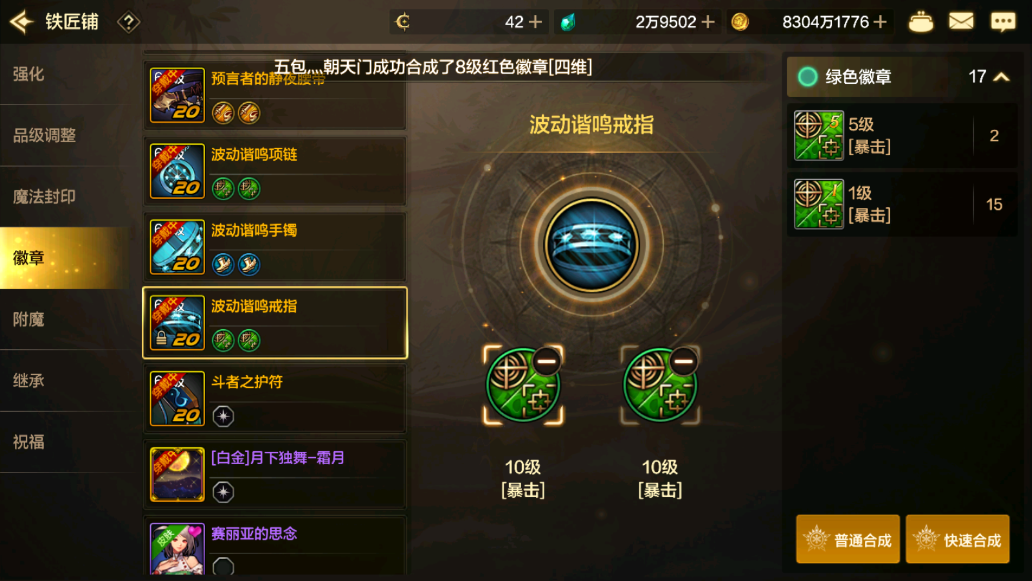Remove the right 10级 暴击 emblem
1032x581 pixels.
[683, 361]
